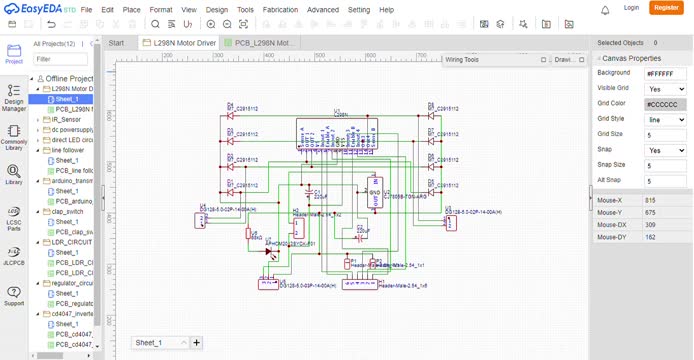Screen dimensions: 694x360
Task: Switch to the Start tab
Action: point(116,43)
